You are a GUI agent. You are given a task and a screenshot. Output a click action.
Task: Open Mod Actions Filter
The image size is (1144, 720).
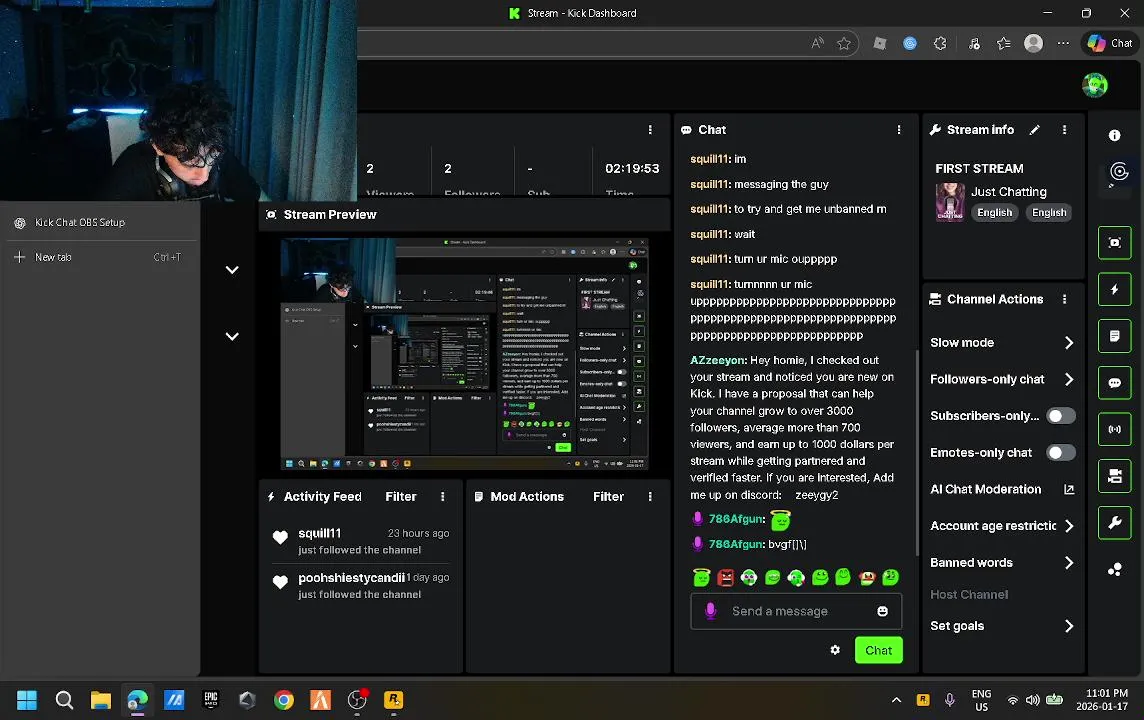(608, 497)
